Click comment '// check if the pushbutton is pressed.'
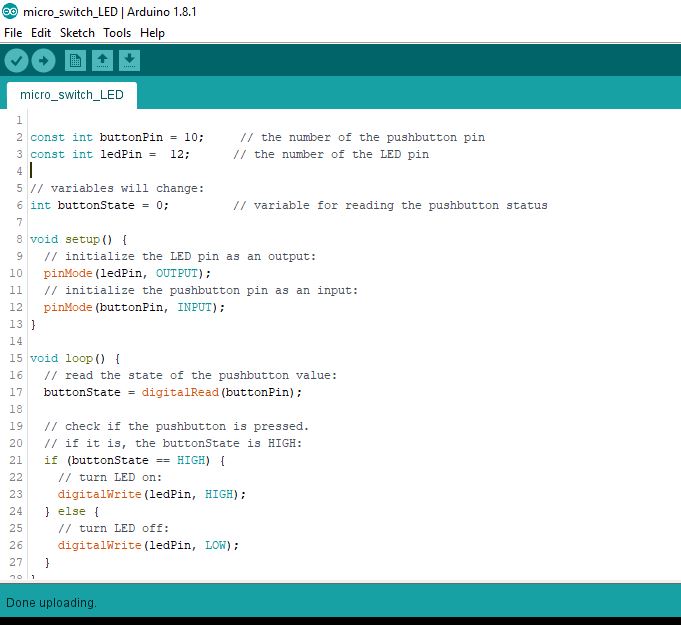 pyautogui.click(x=176, y=426)
